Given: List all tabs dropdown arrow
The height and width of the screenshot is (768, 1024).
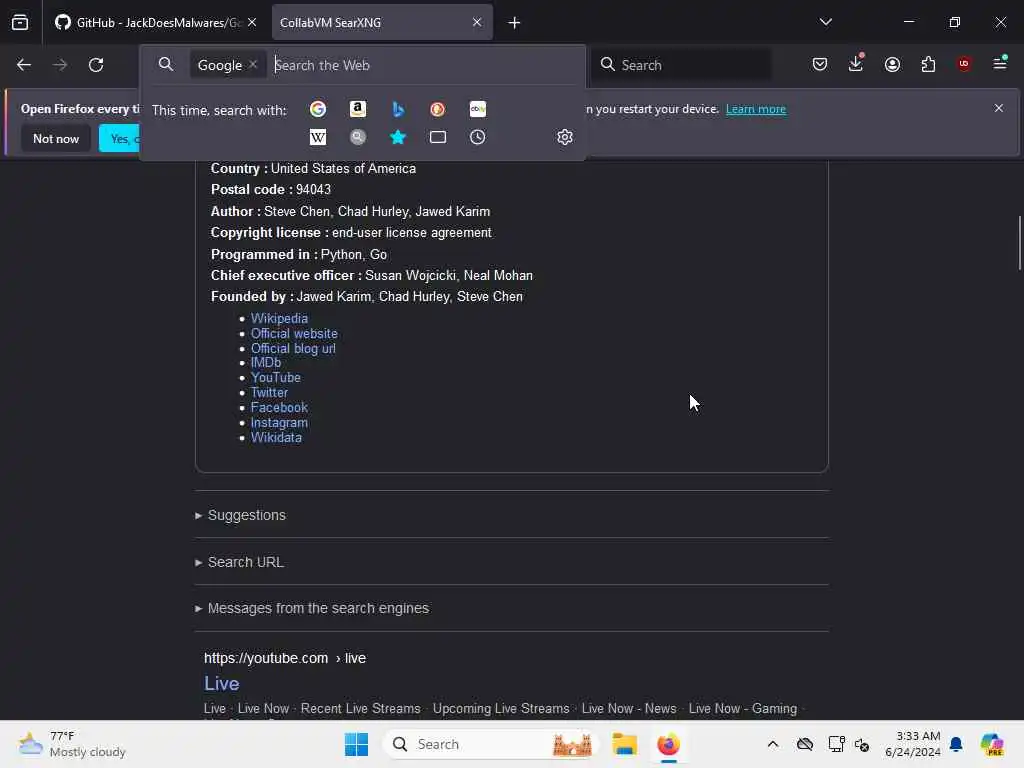Looking at the screenshot, I should 825,22.
